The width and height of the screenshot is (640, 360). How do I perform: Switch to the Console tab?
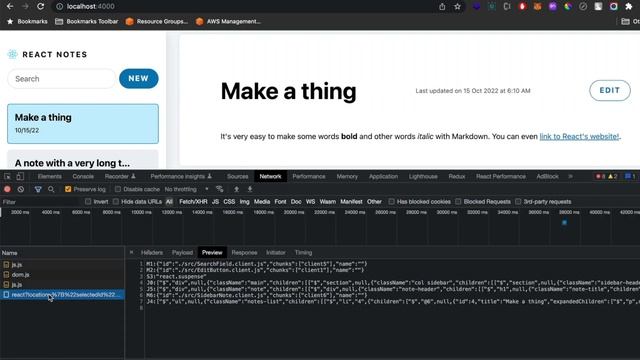(x=83, y=176)
